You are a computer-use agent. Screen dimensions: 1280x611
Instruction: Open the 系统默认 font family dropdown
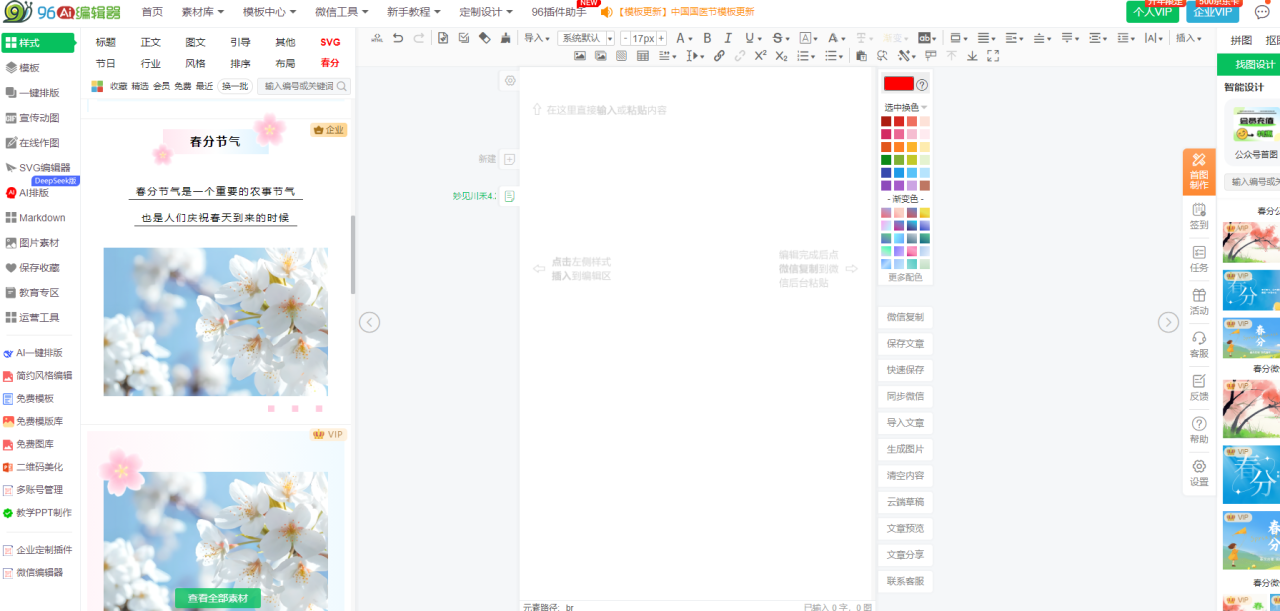[x=586, y=38]
